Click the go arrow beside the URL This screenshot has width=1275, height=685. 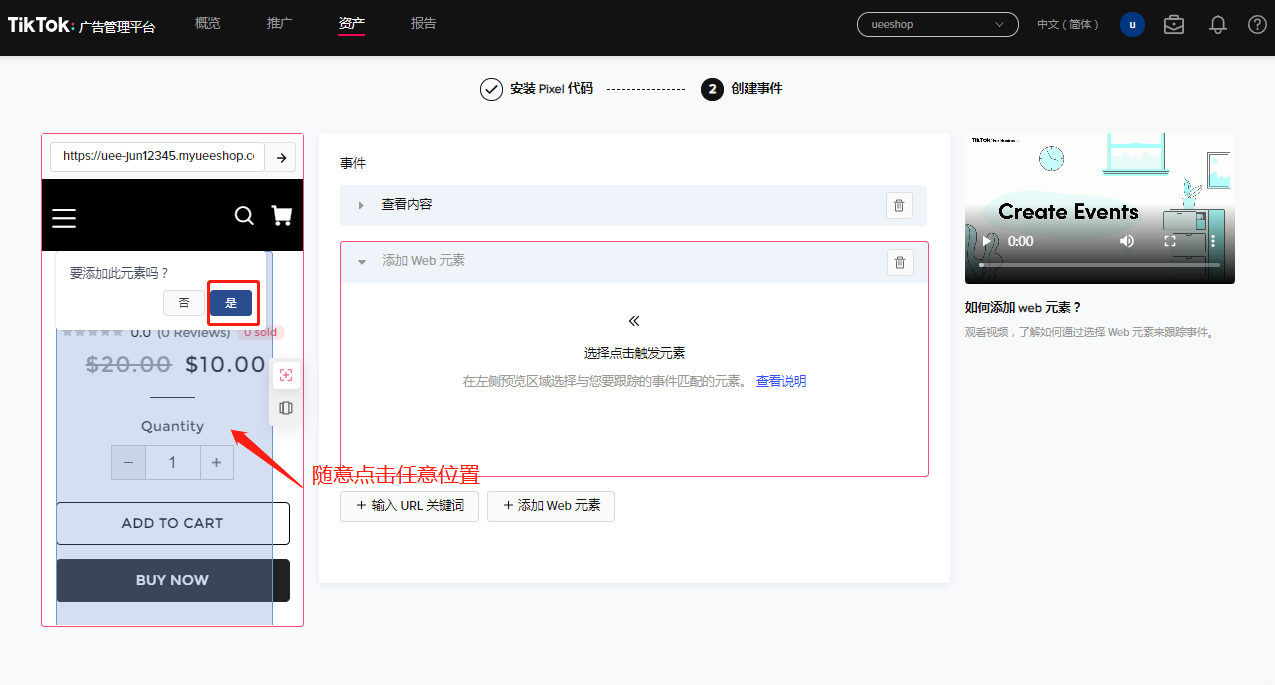pos(281,157)
